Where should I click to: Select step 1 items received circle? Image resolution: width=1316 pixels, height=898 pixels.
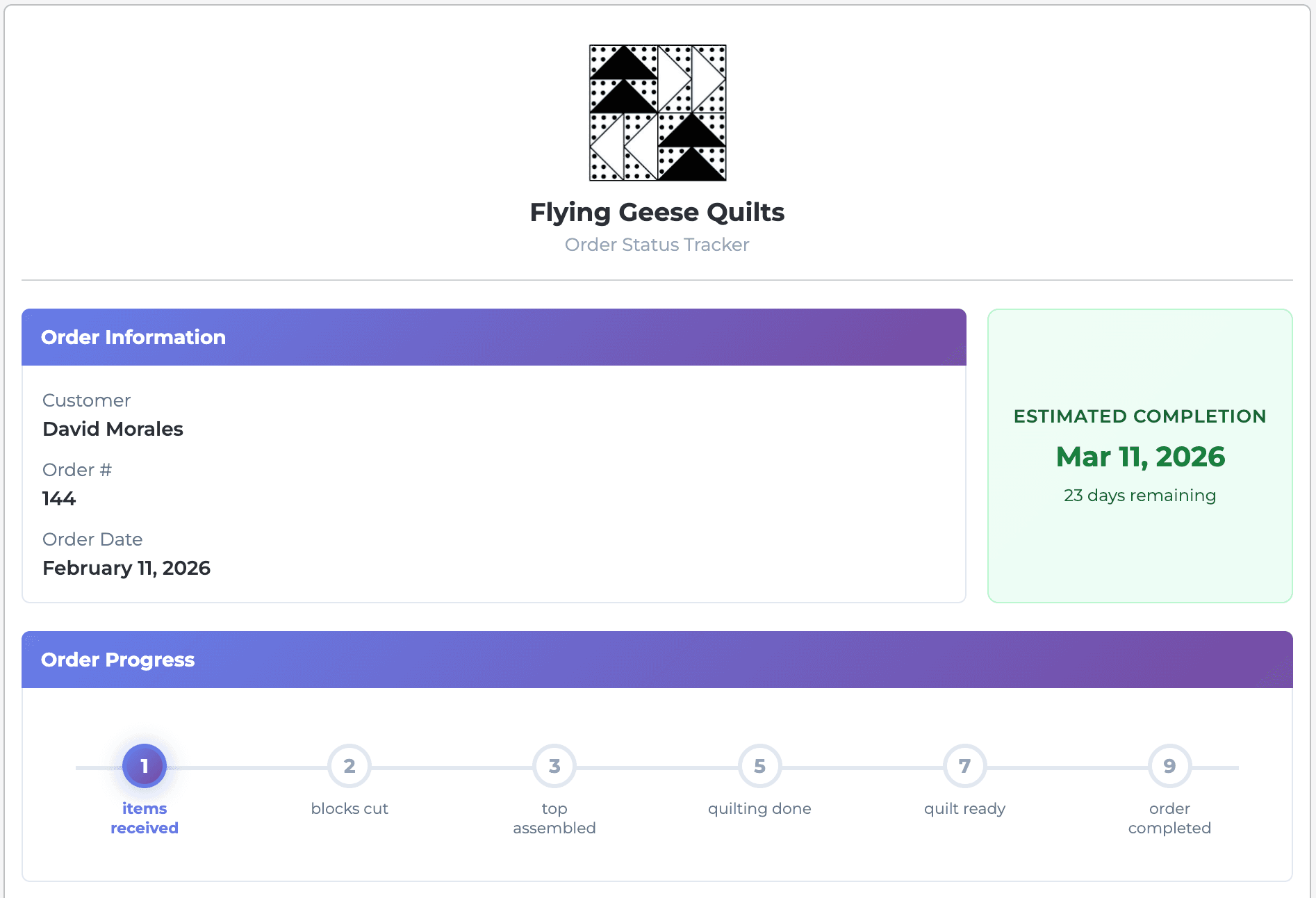(x=144, y=765)
